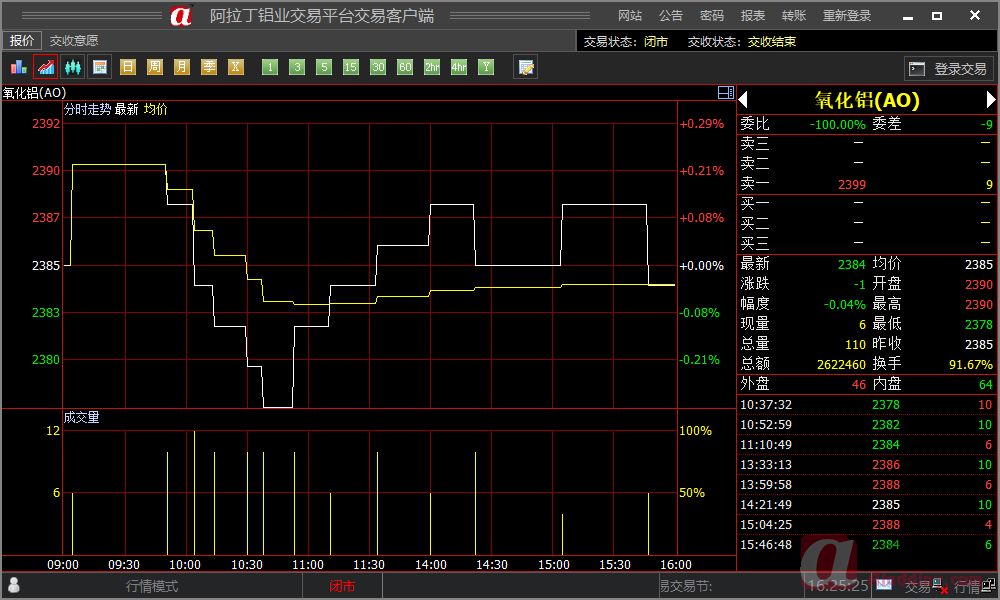Click the 换手 value 91.67%

pos(971,364)
